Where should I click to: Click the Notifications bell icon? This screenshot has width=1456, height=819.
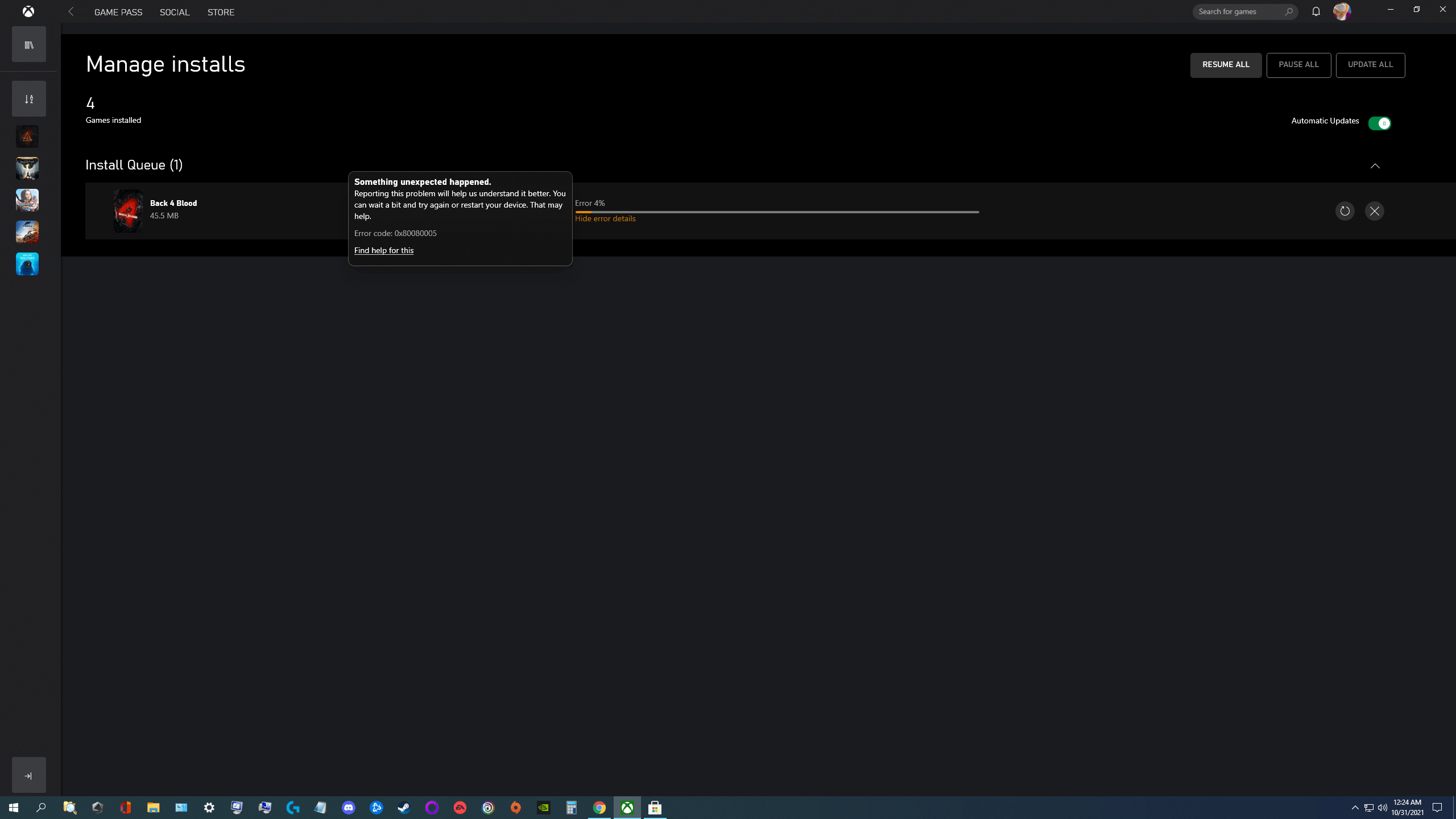[1316, 11]
